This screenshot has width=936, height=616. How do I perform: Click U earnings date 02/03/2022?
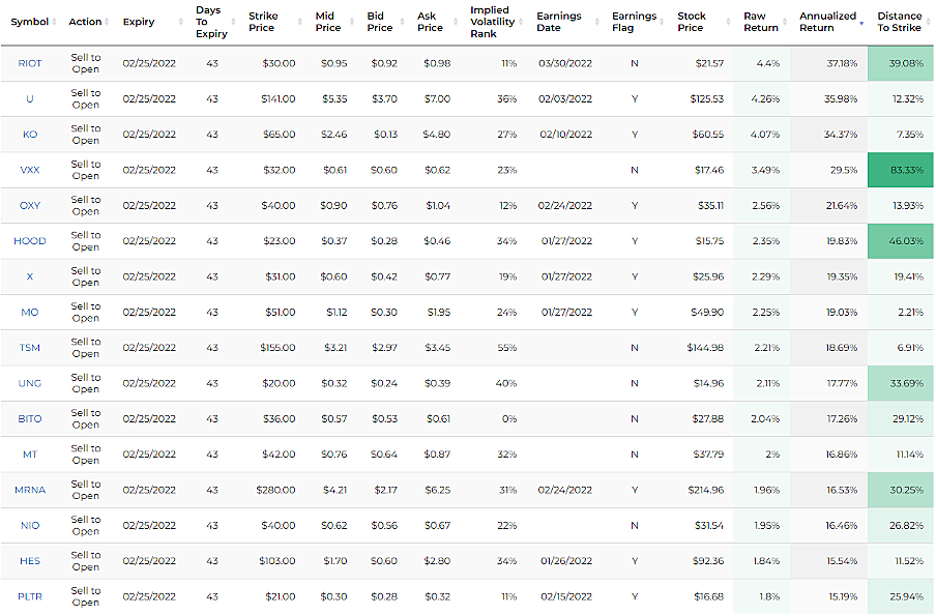[x=565, y=99]
